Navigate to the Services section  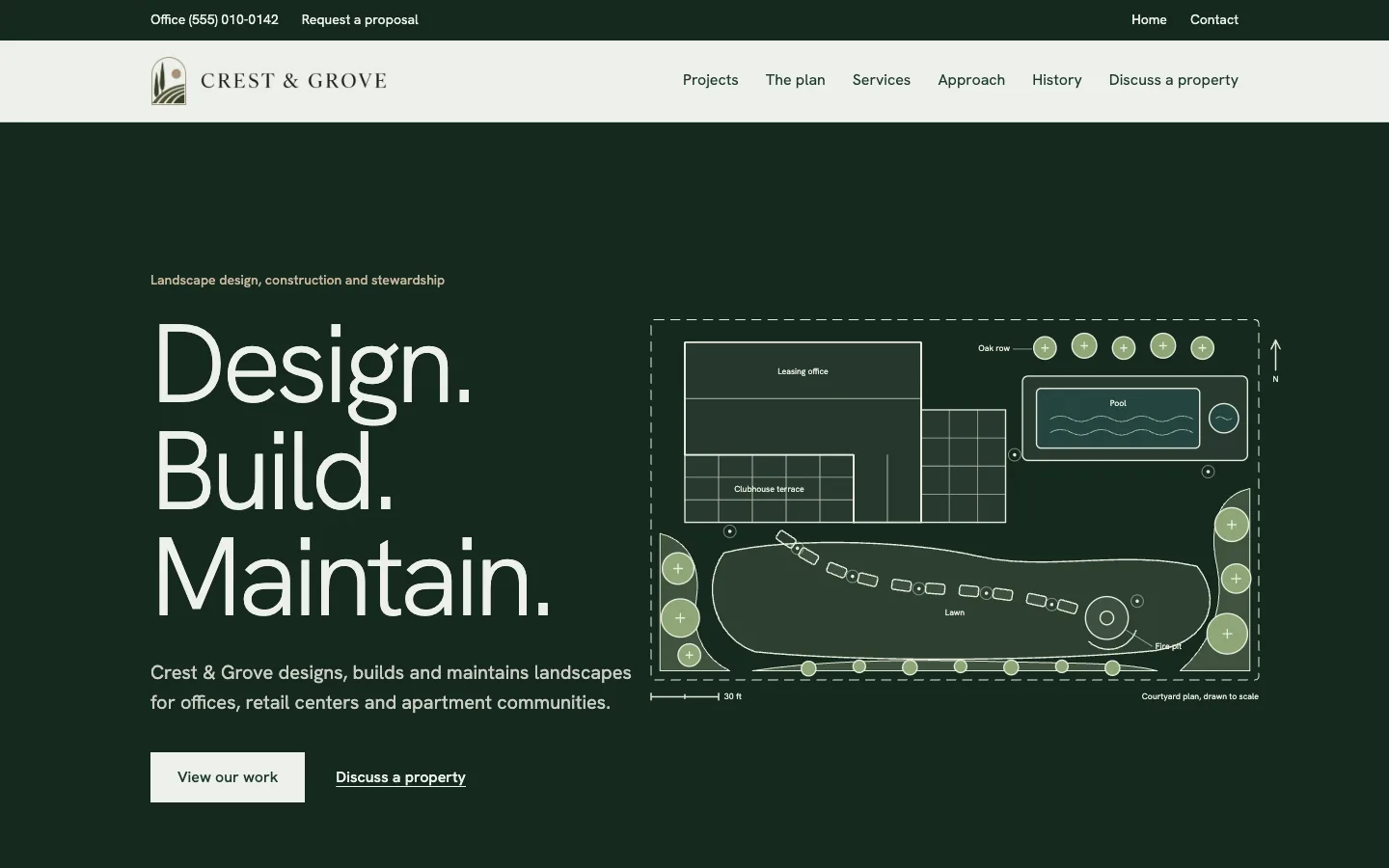[882, 80]
